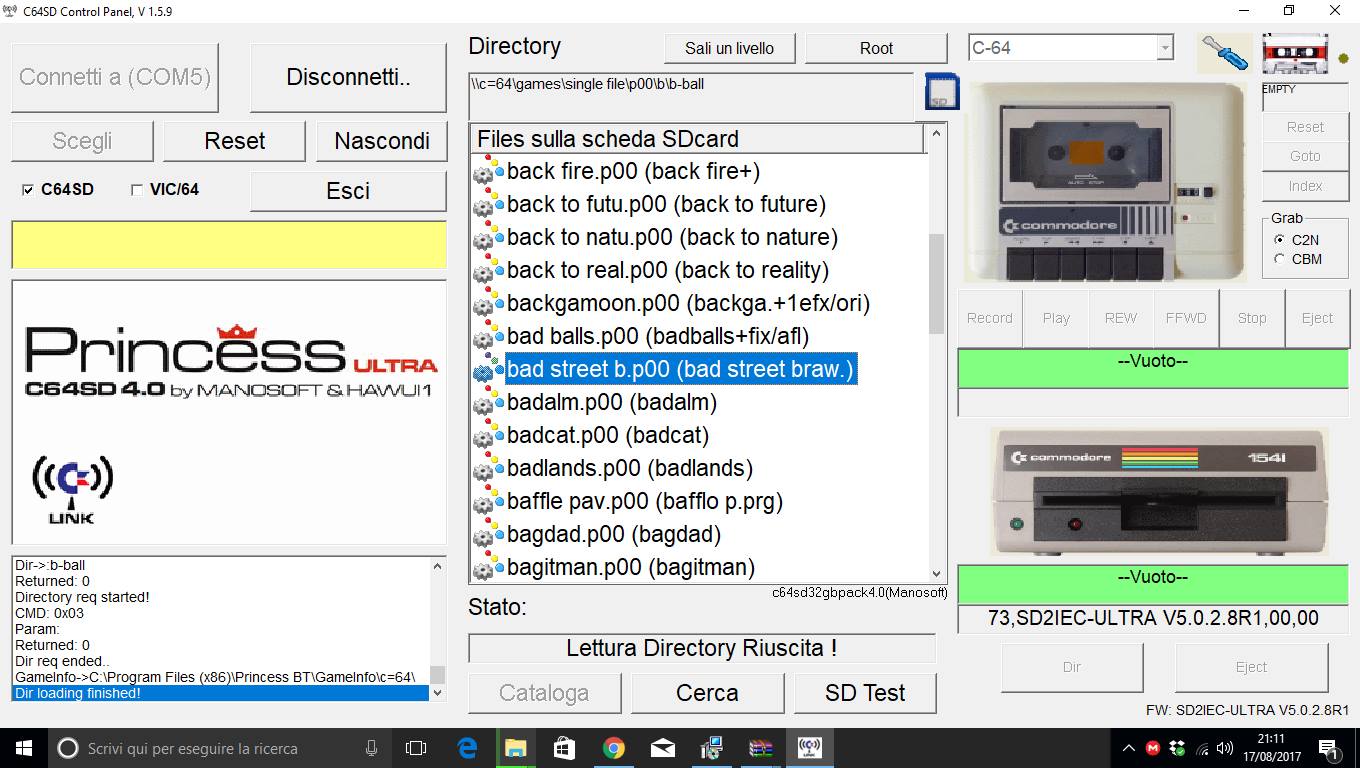The image size is (1360, 768).
Task: Open Task View from taskbar
Action: [416, 748]
